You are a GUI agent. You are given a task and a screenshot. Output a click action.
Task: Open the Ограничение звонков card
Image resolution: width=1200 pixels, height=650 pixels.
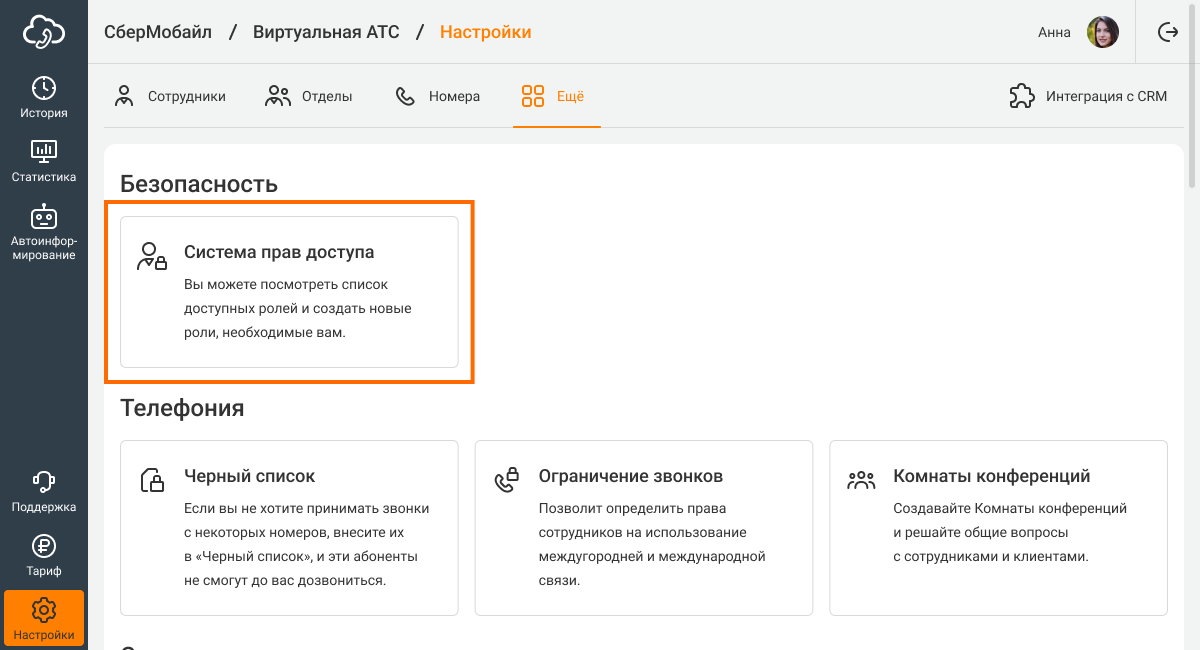(643, 527)
